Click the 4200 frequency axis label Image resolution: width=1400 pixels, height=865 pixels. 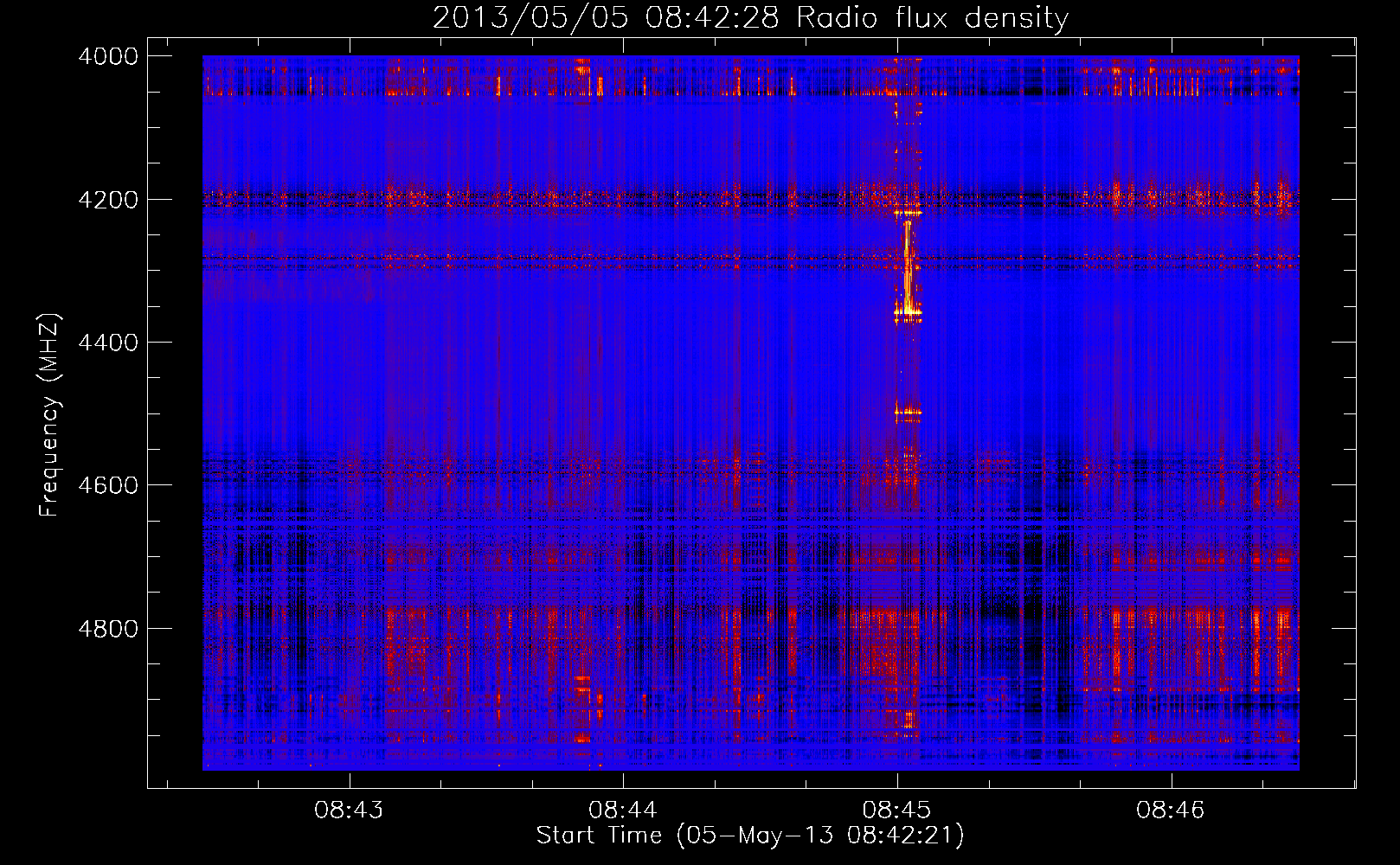(x=108, y=200)
